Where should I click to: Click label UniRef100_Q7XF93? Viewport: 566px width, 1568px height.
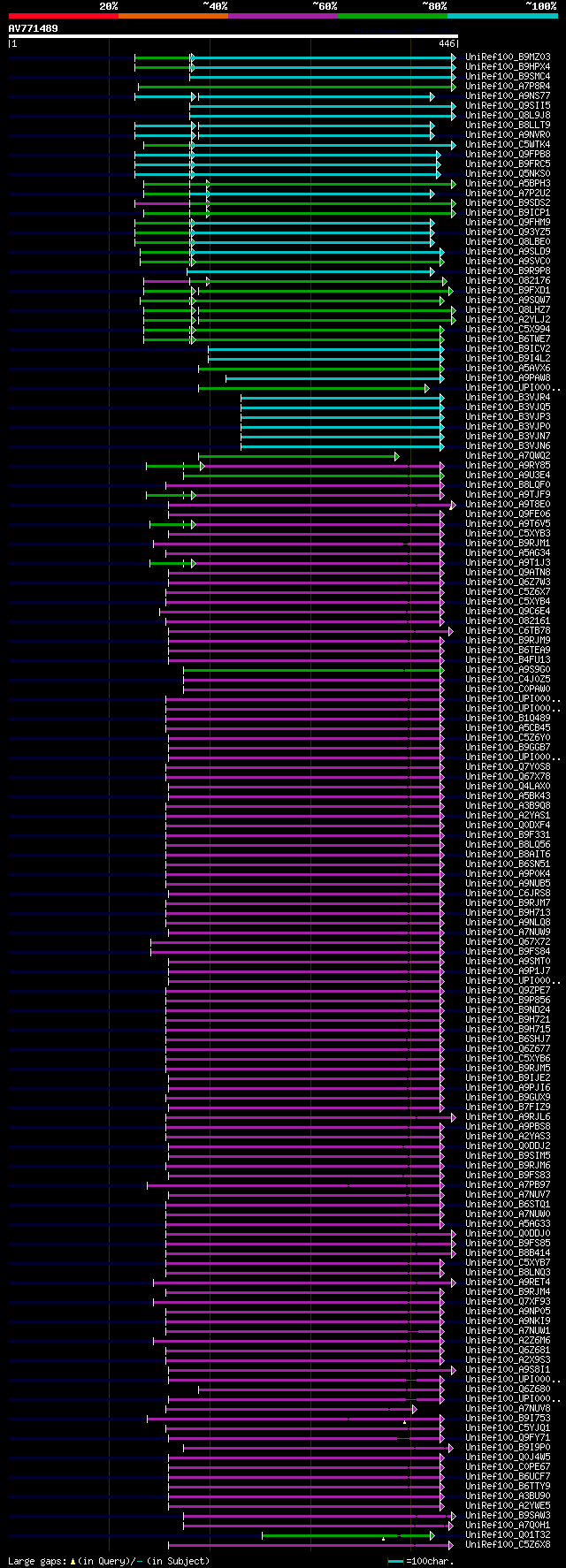[508, 1302]
